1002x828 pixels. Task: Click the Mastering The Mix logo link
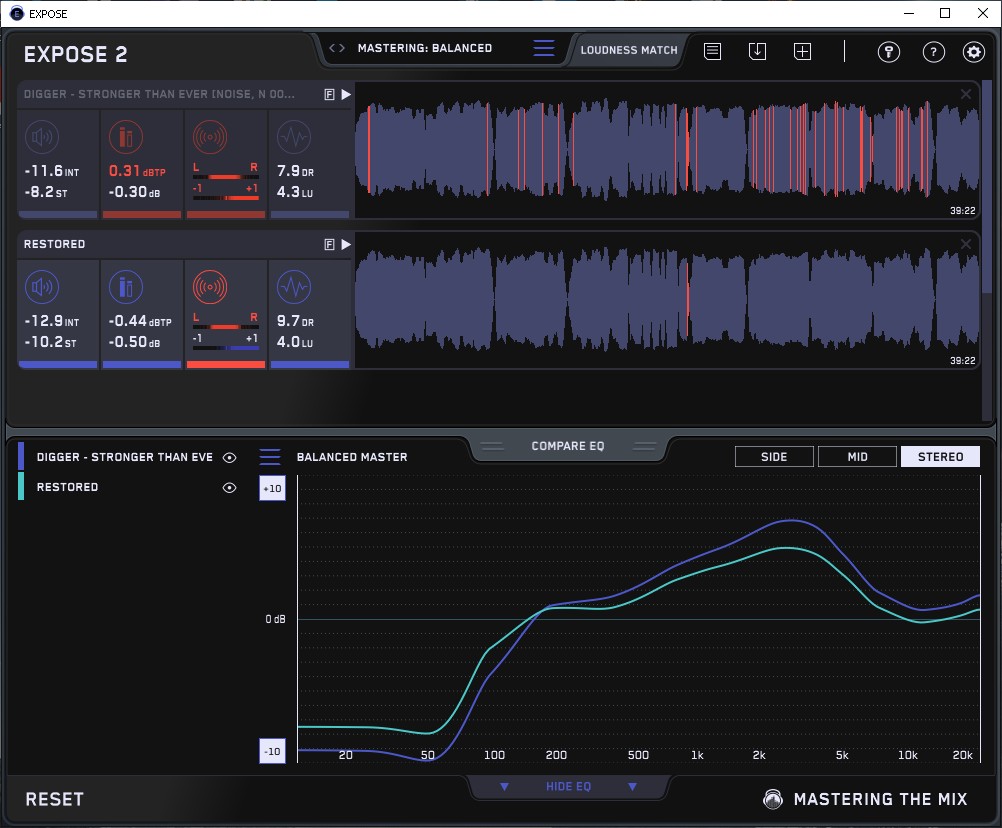[865, 799]
